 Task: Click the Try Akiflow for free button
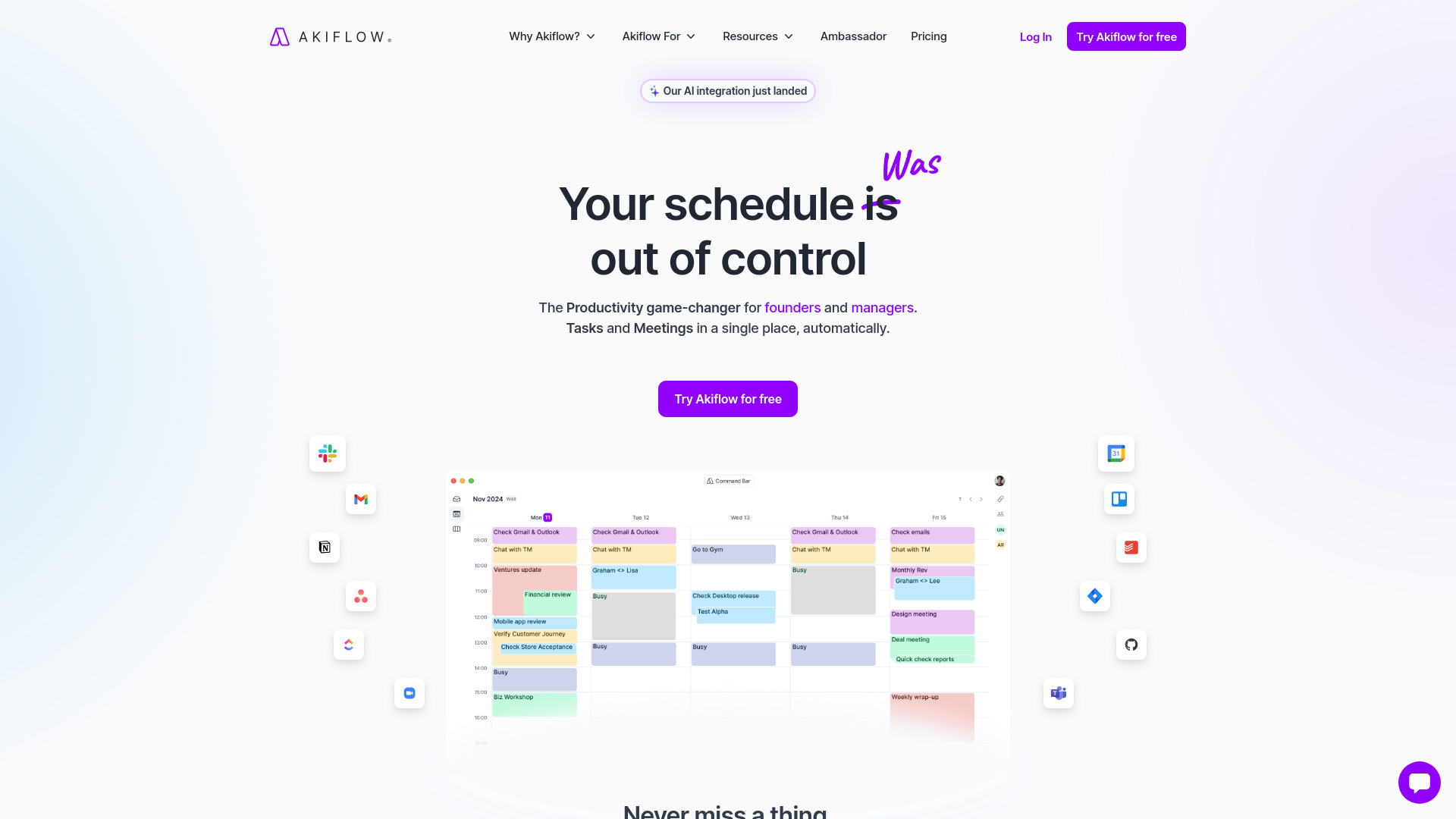(x=728, y=399)
